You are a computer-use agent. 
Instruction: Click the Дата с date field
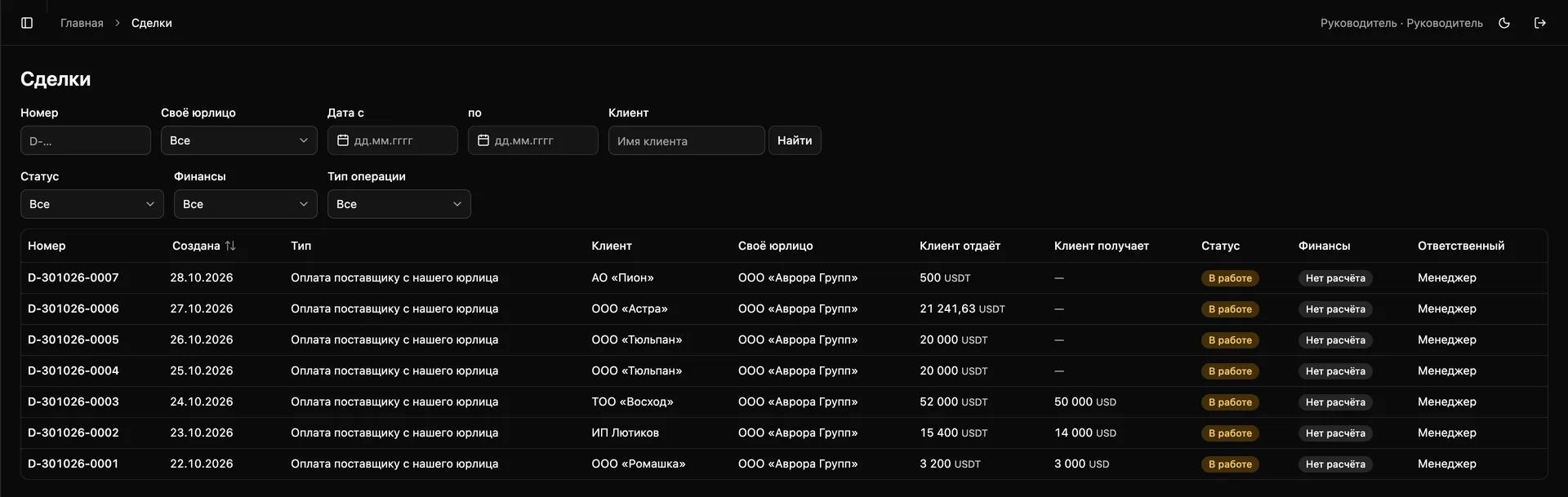tap(393, 140)
